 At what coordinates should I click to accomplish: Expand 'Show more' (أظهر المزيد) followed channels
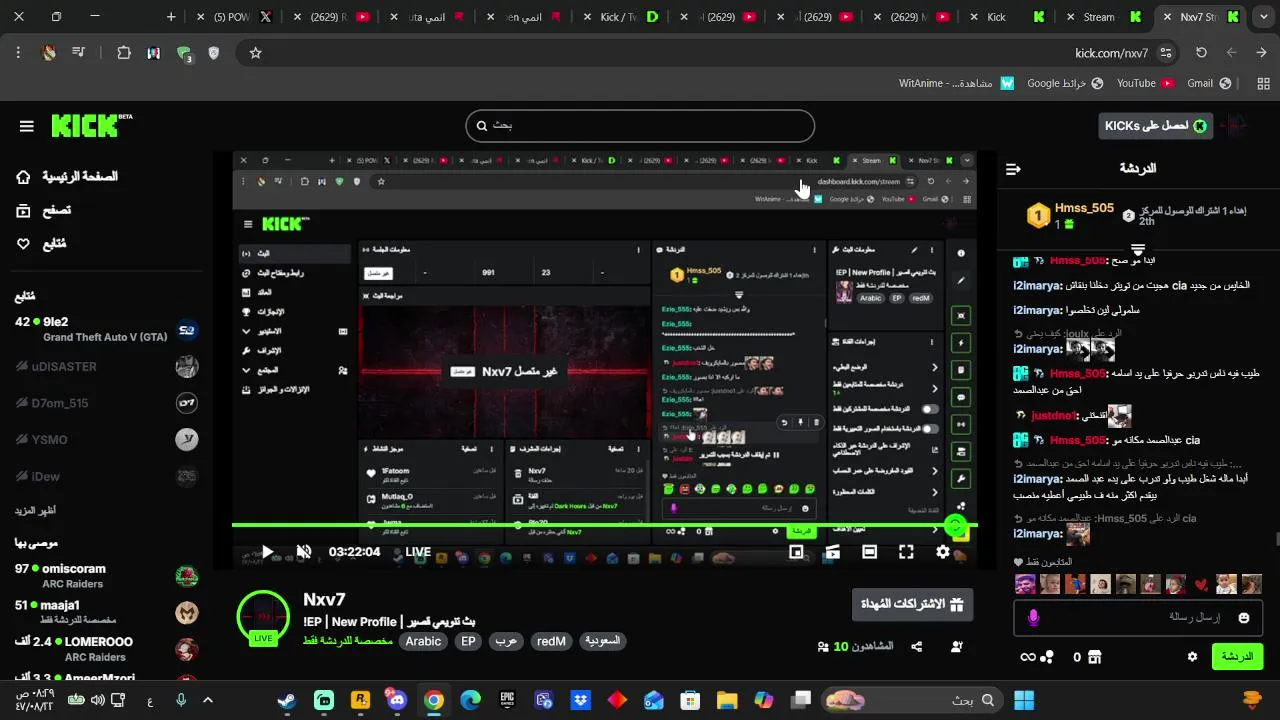pos(35,510)
